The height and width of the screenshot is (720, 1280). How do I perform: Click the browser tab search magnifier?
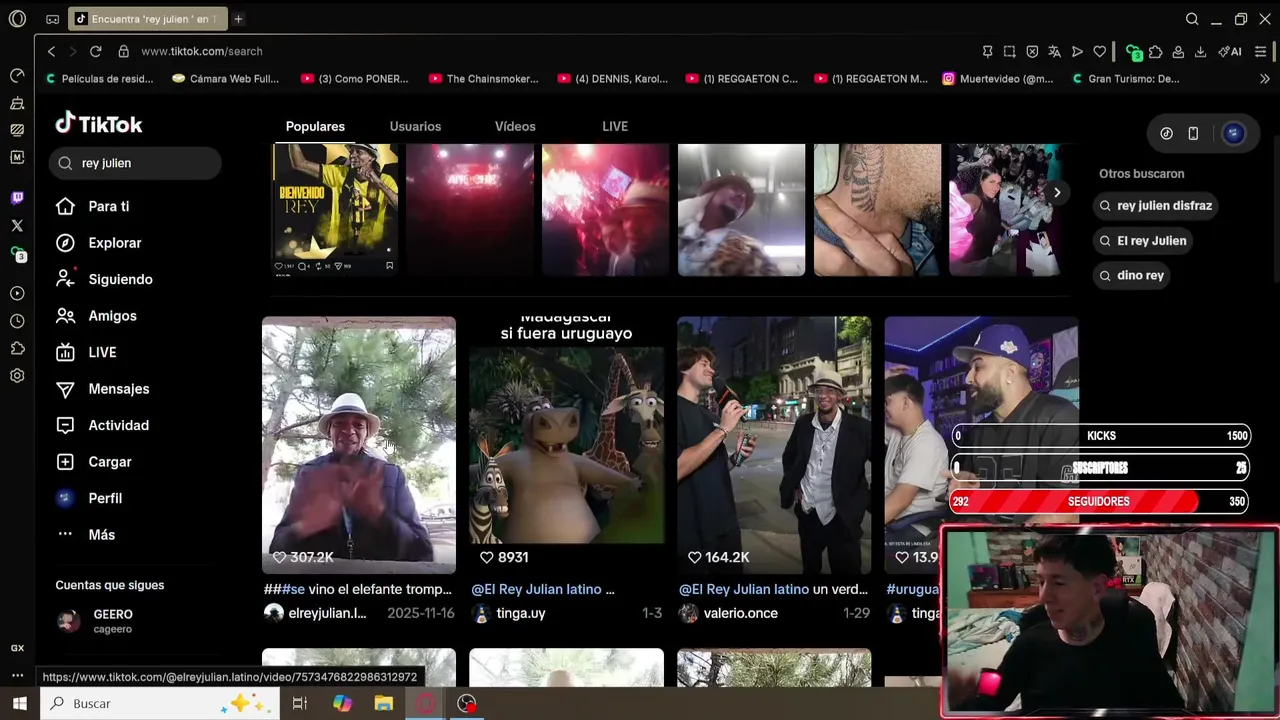point(1192,19)
